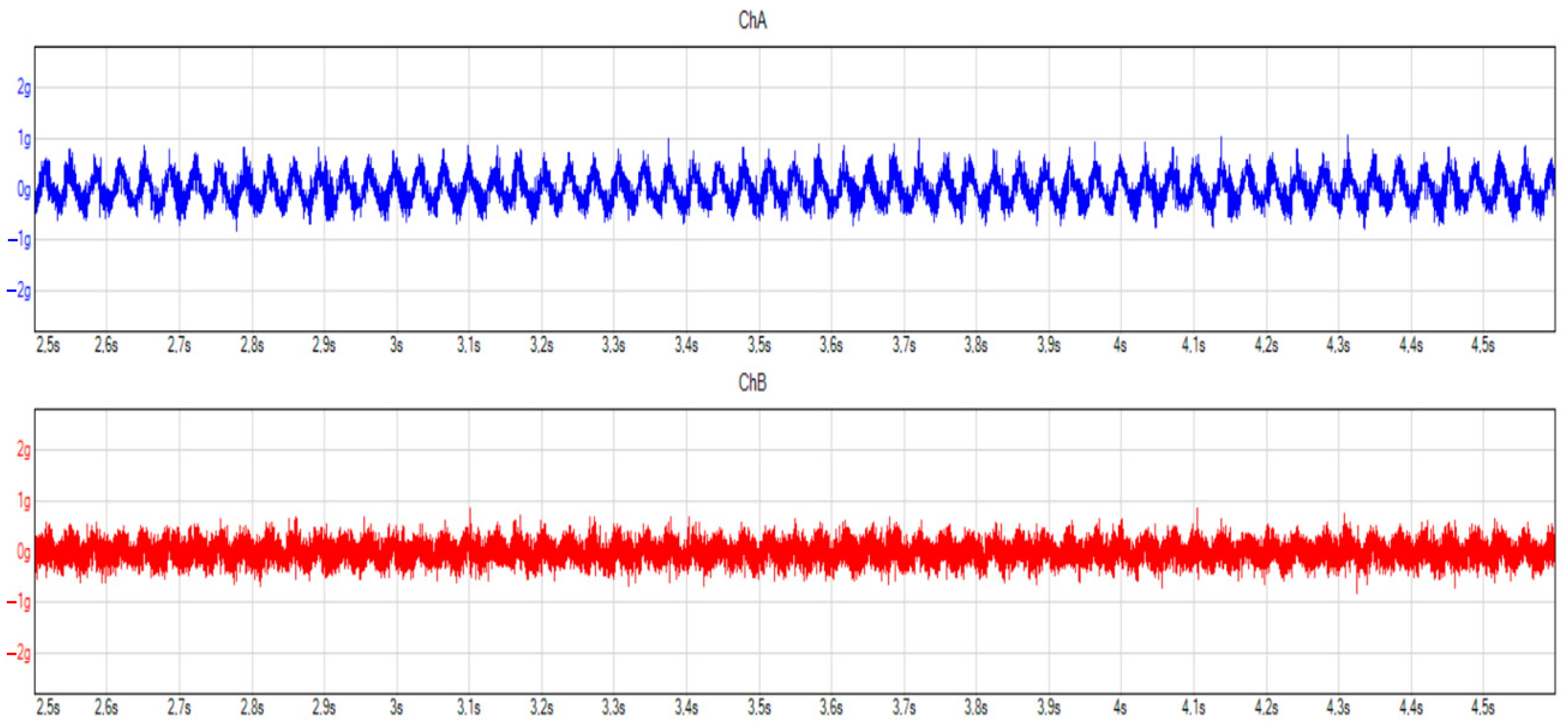This screenshot has width=1568, height=727.
Task: Click the 3,7s time marker under ChB
Action: (904, 708)
